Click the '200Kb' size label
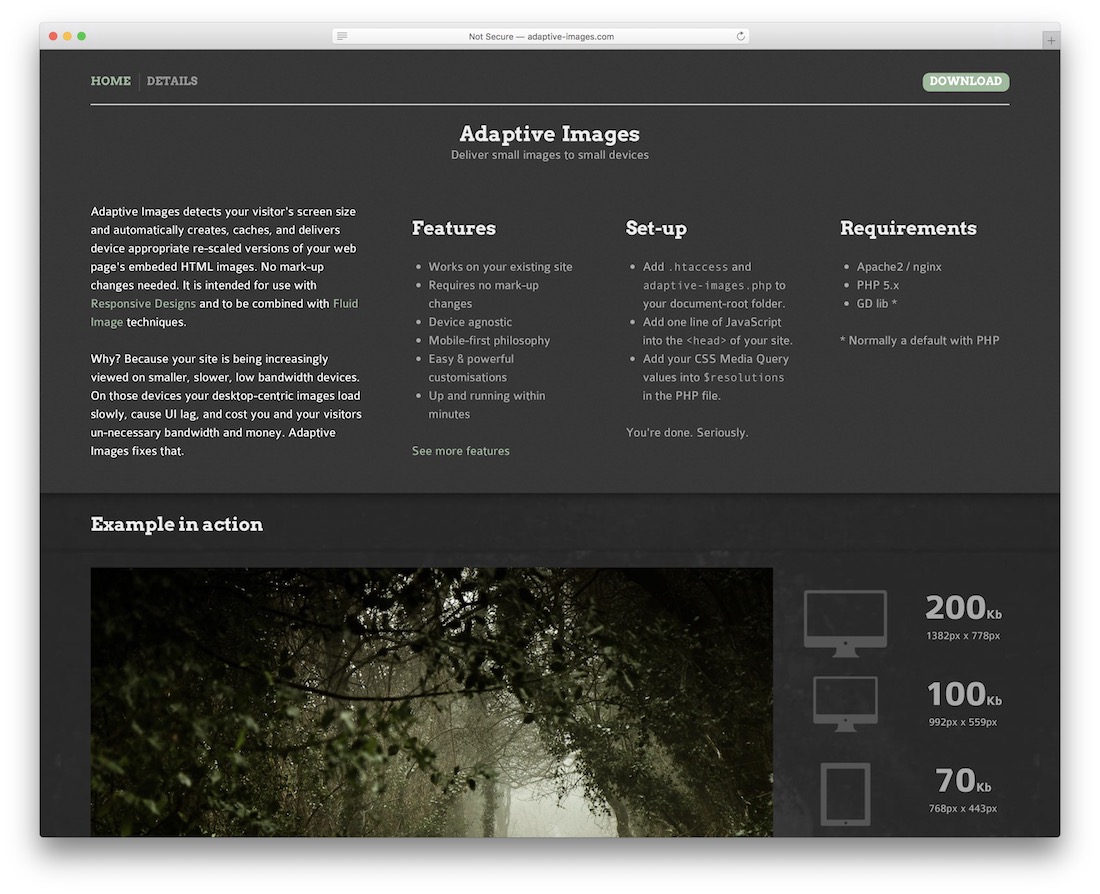Image resolution: width=1100 pixels, height=894 pixels. tap(962, 608)
